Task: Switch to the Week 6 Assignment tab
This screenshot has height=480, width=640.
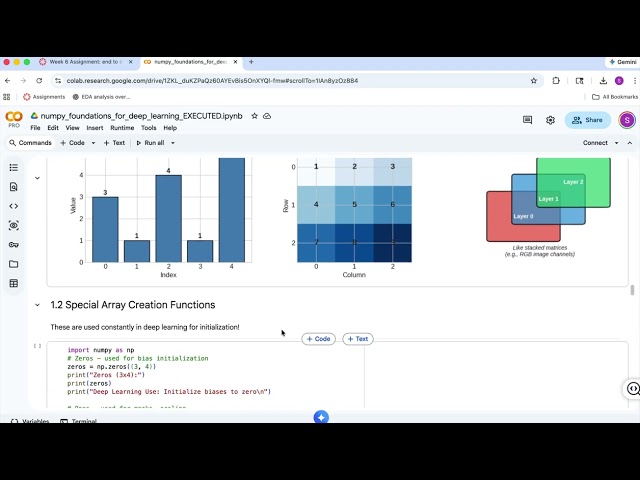Action: point(84,62)
